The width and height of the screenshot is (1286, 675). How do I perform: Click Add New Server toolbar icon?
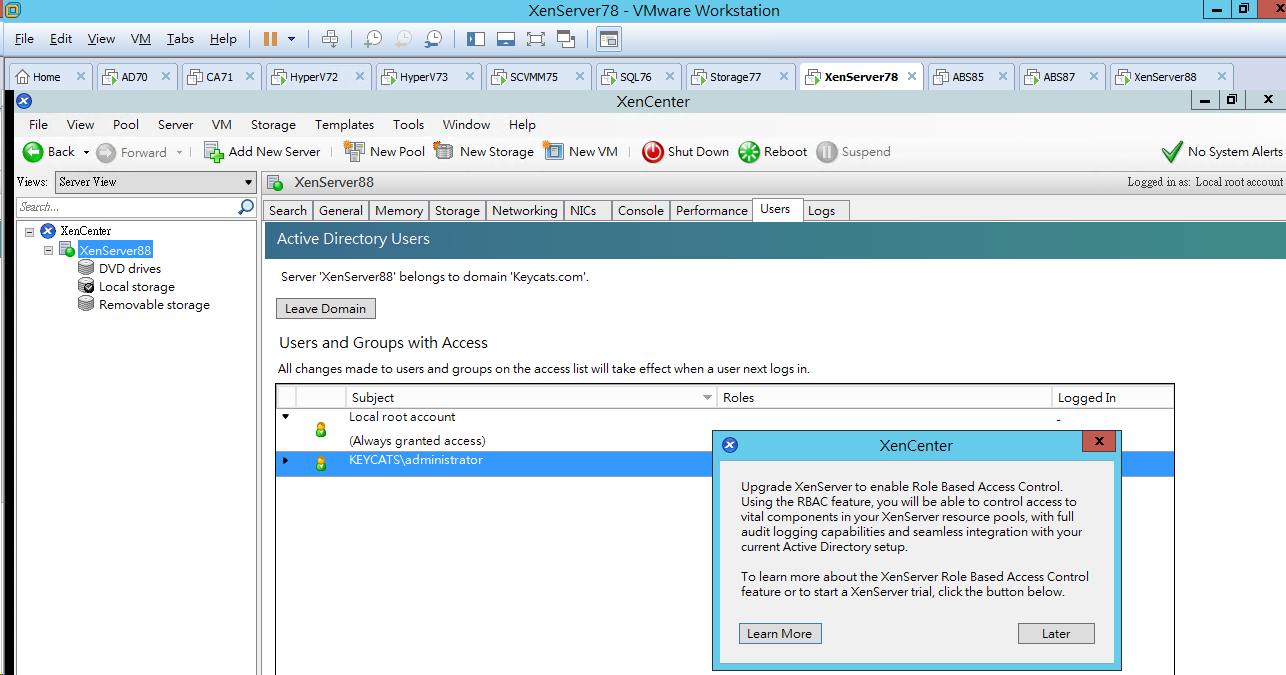click(x=214, y=152)
